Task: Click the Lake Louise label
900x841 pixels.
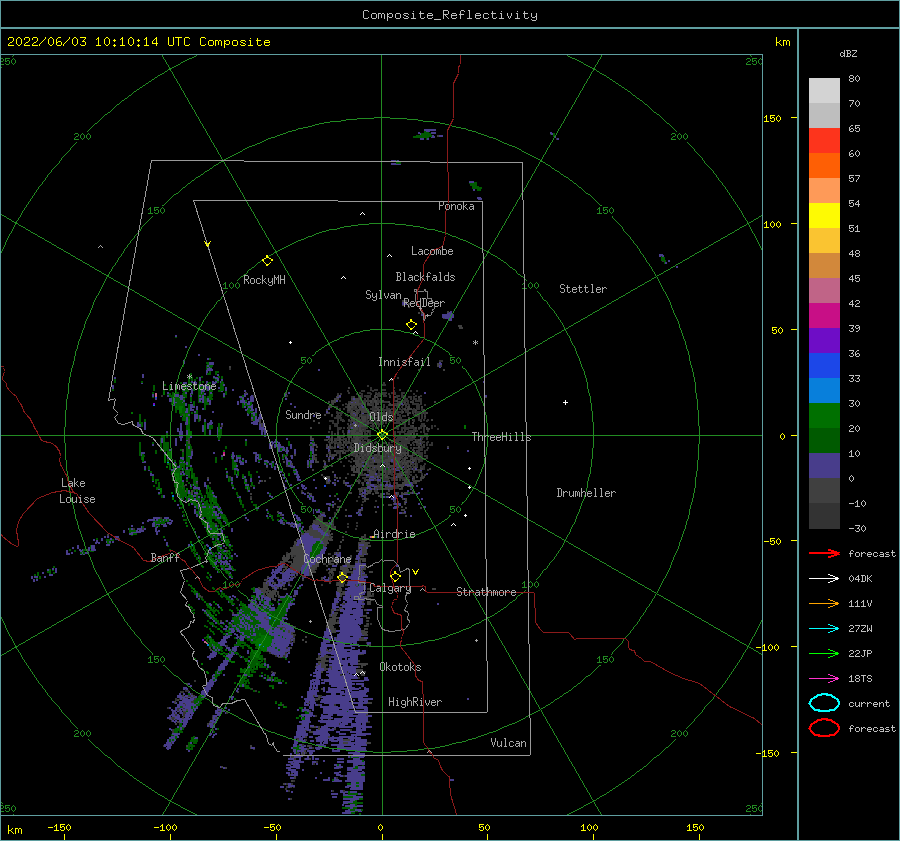Action: (77, 491)
